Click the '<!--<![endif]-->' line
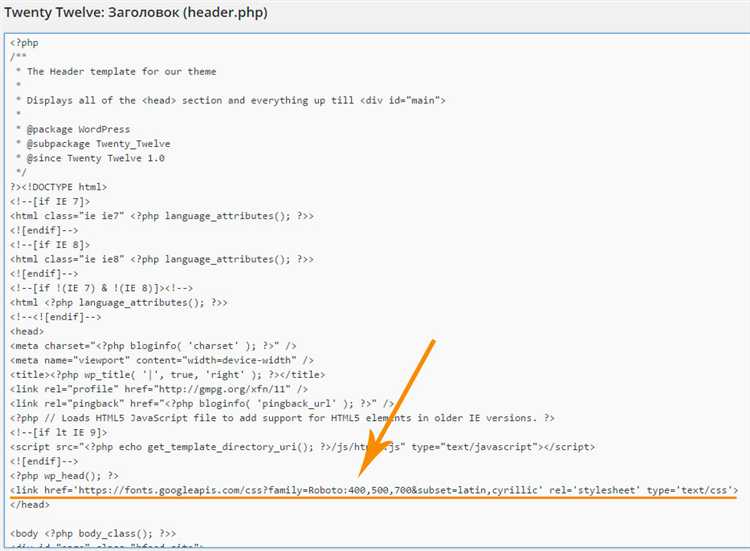Screen dimensions: 750x551 pyautogui.click(x=55, y=317)
